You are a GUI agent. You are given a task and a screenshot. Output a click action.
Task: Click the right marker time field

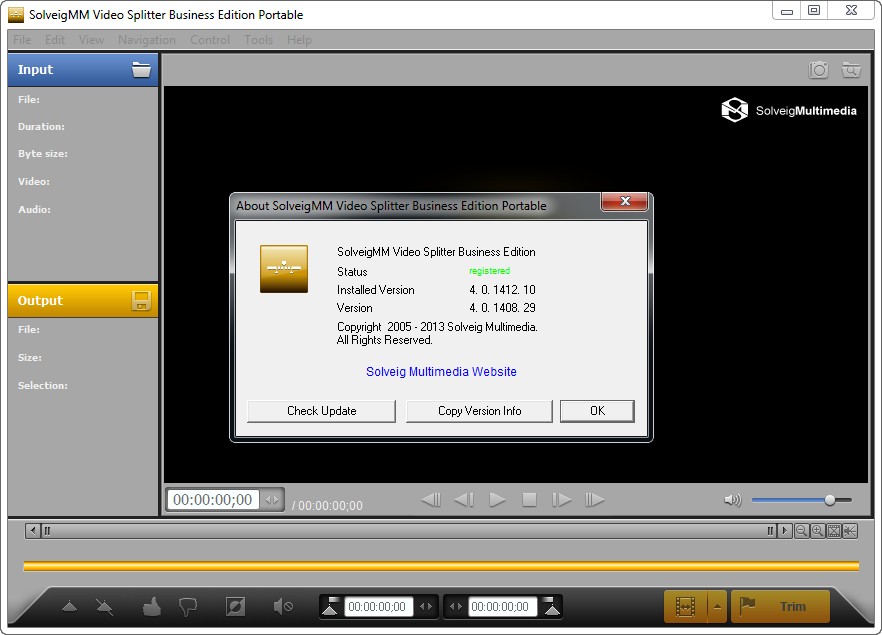(502, 606)
